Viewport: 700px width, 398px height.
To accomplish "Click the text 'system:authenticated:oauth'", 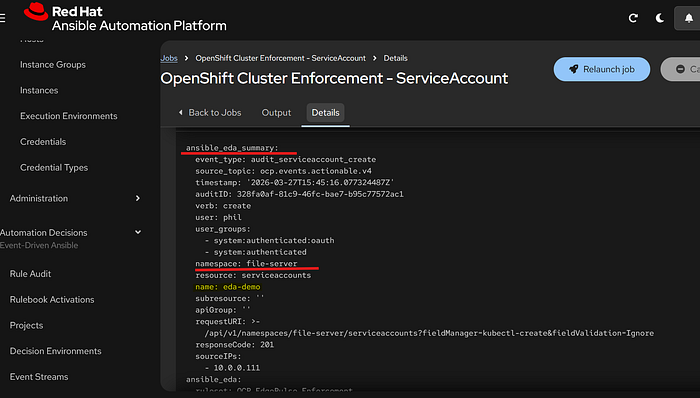I will 274,240.
